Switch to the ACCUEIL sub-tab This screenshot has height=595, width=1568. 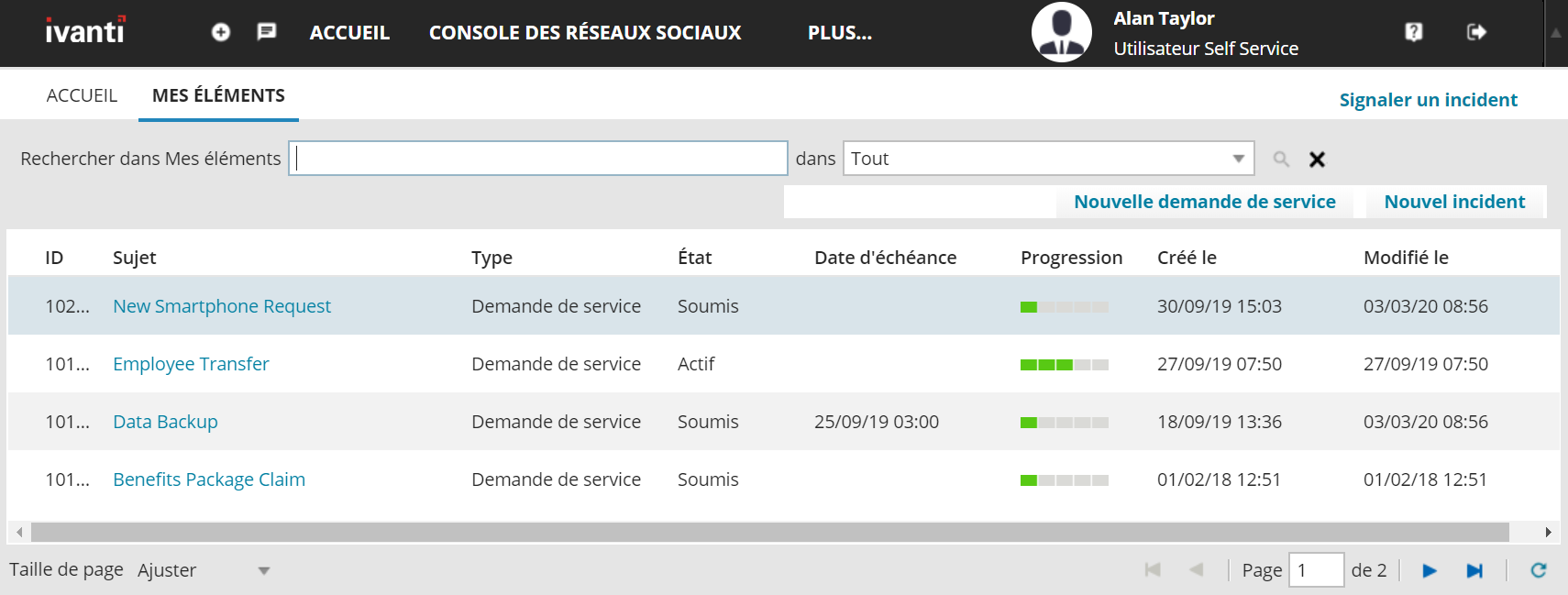click(x=82, y=95)
